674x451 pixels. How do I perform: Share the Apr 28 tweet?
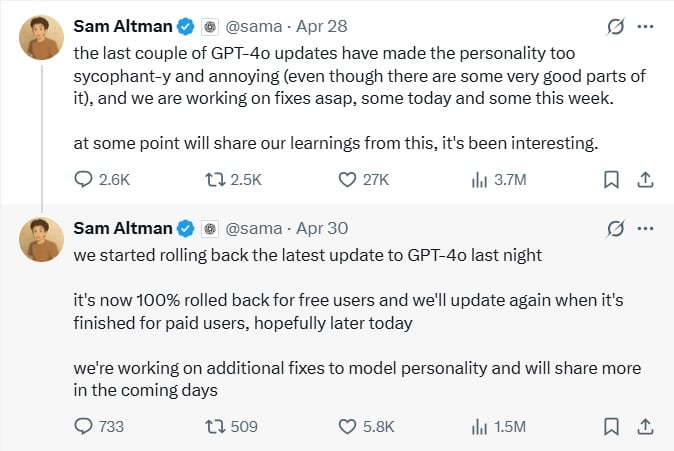point(645,179)
